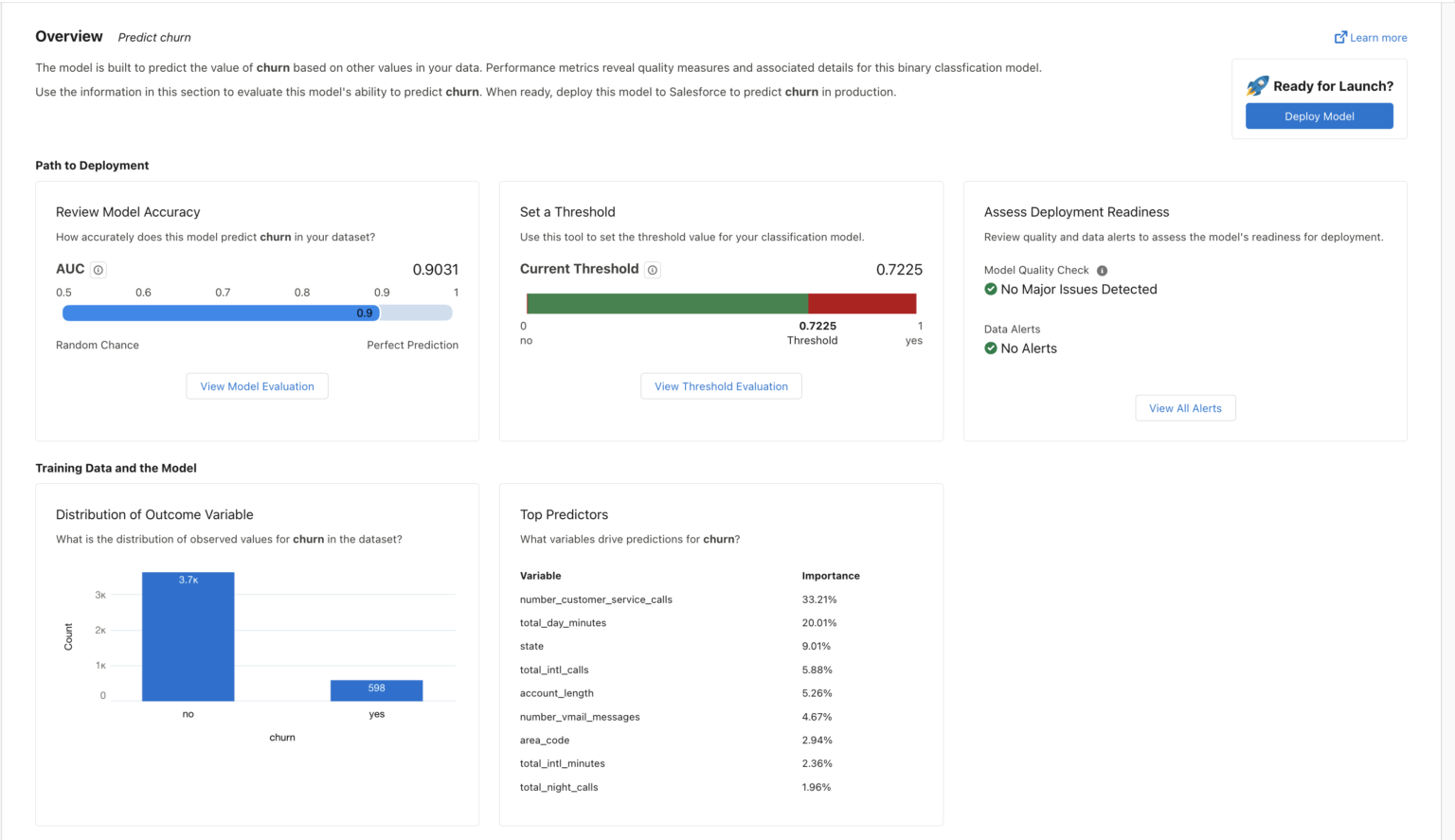
Task: Click the total_day_minutes variable entry
Action: click(x=563, y=622)
